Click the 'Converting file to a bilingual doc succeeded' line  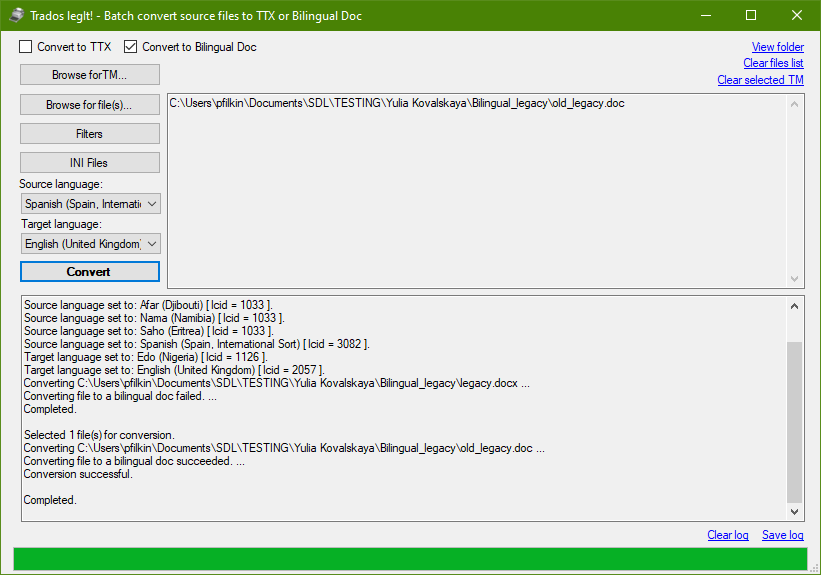[134, 461]
